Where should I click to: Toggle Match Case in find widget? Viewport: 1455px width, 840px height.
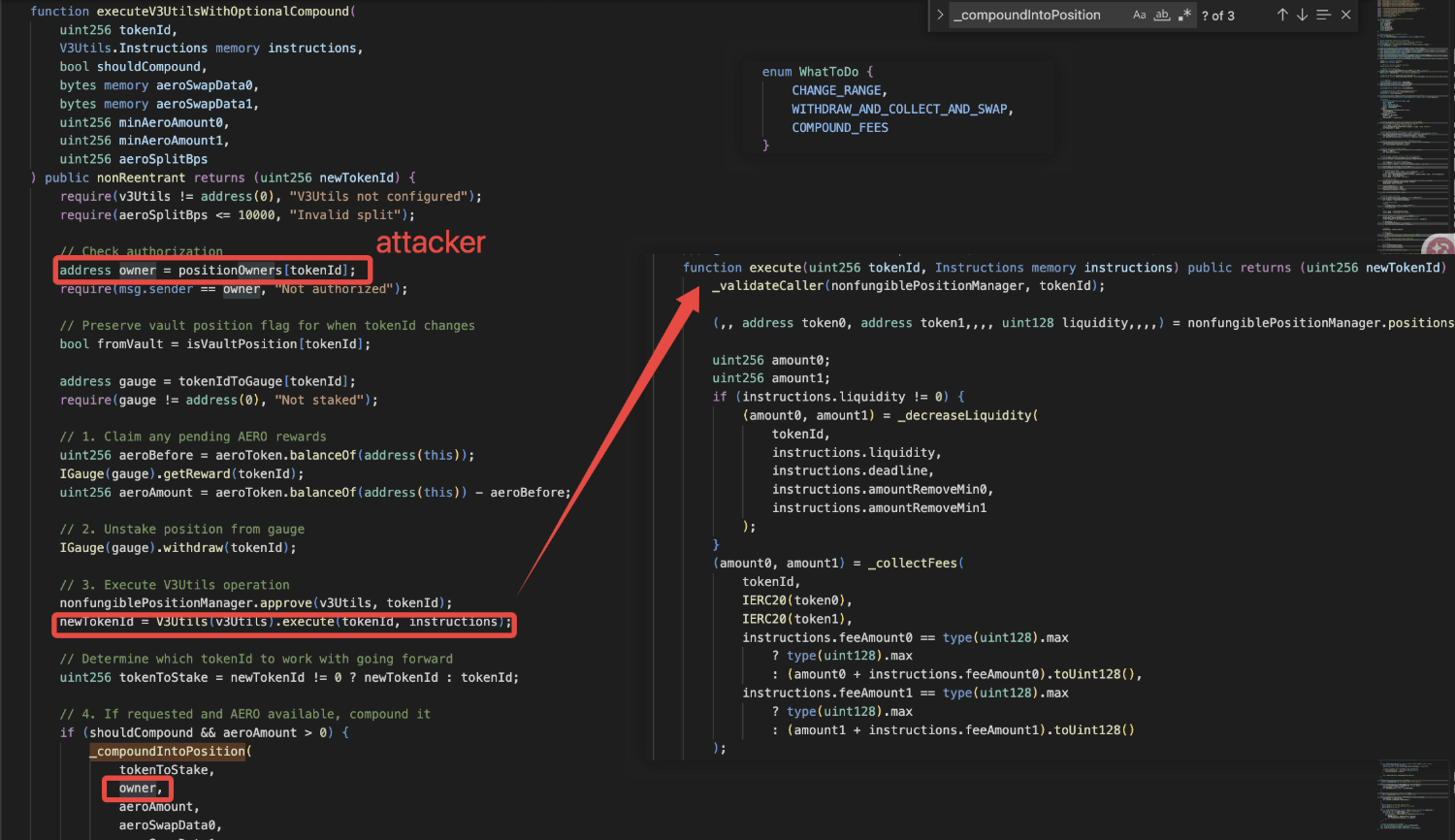point(1139,15)
